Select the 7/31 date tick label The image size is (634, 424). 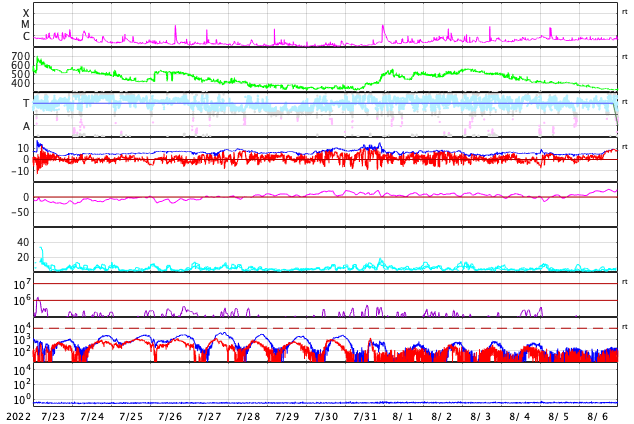pos(365,416)
